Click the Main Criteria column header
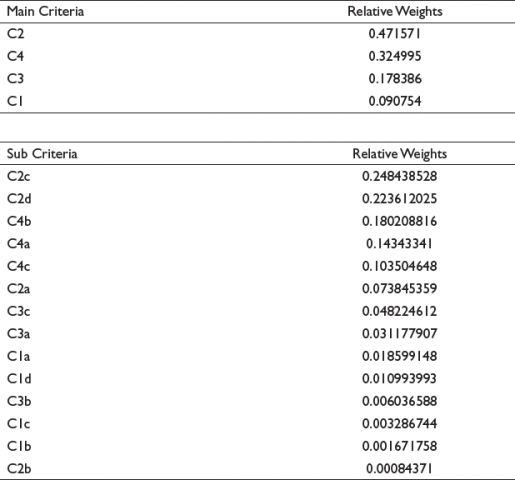This screenshot has width=515, height=480. tap(45, 12)
